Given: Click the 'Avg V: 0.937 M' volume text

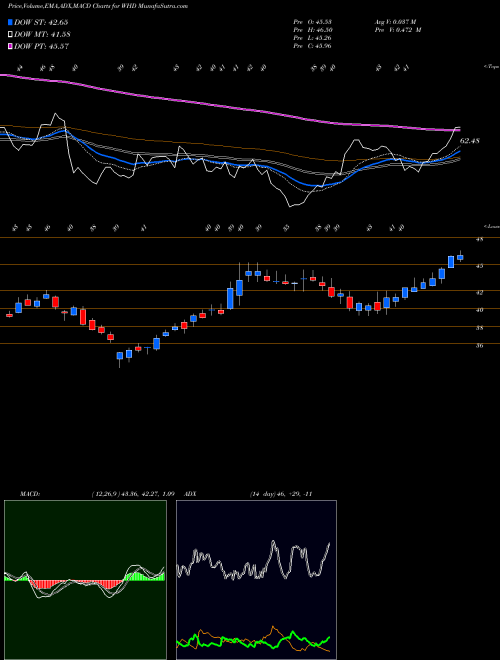Looking at the screenshot, I should [x=395, y=22].
